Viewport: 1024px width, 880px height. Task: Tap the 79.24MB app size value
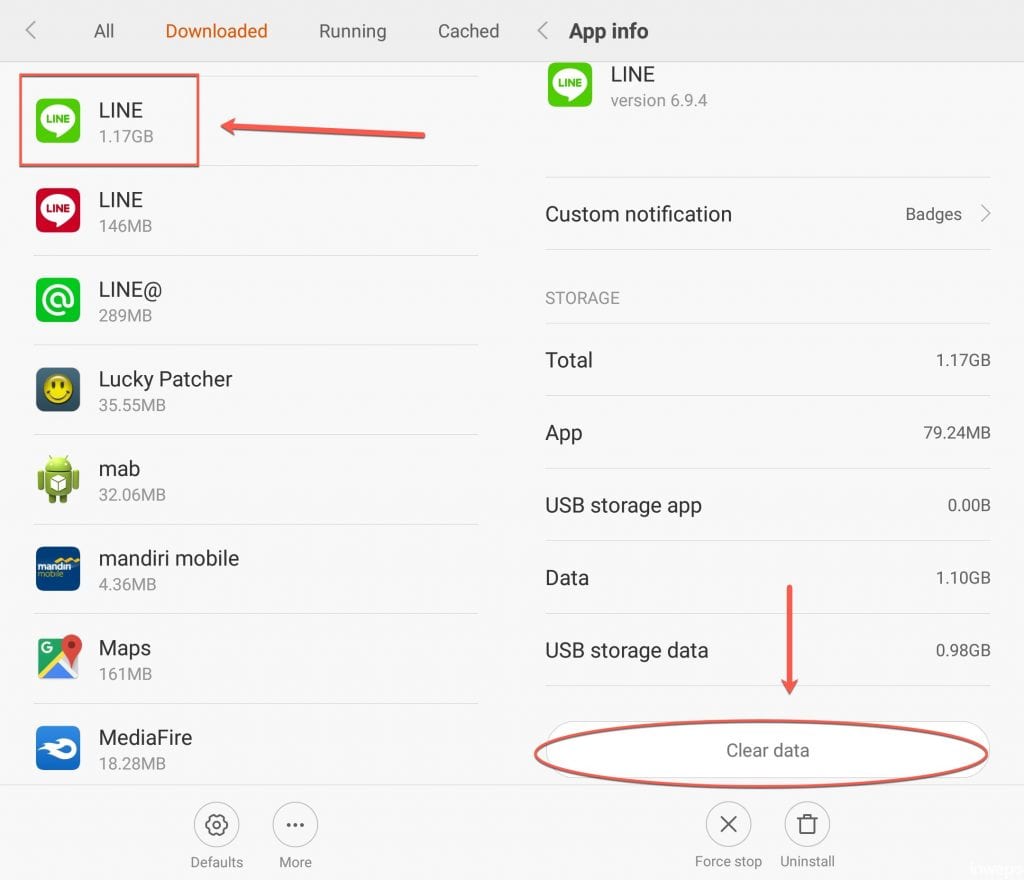pyautogui.click(x=957, y=433)
